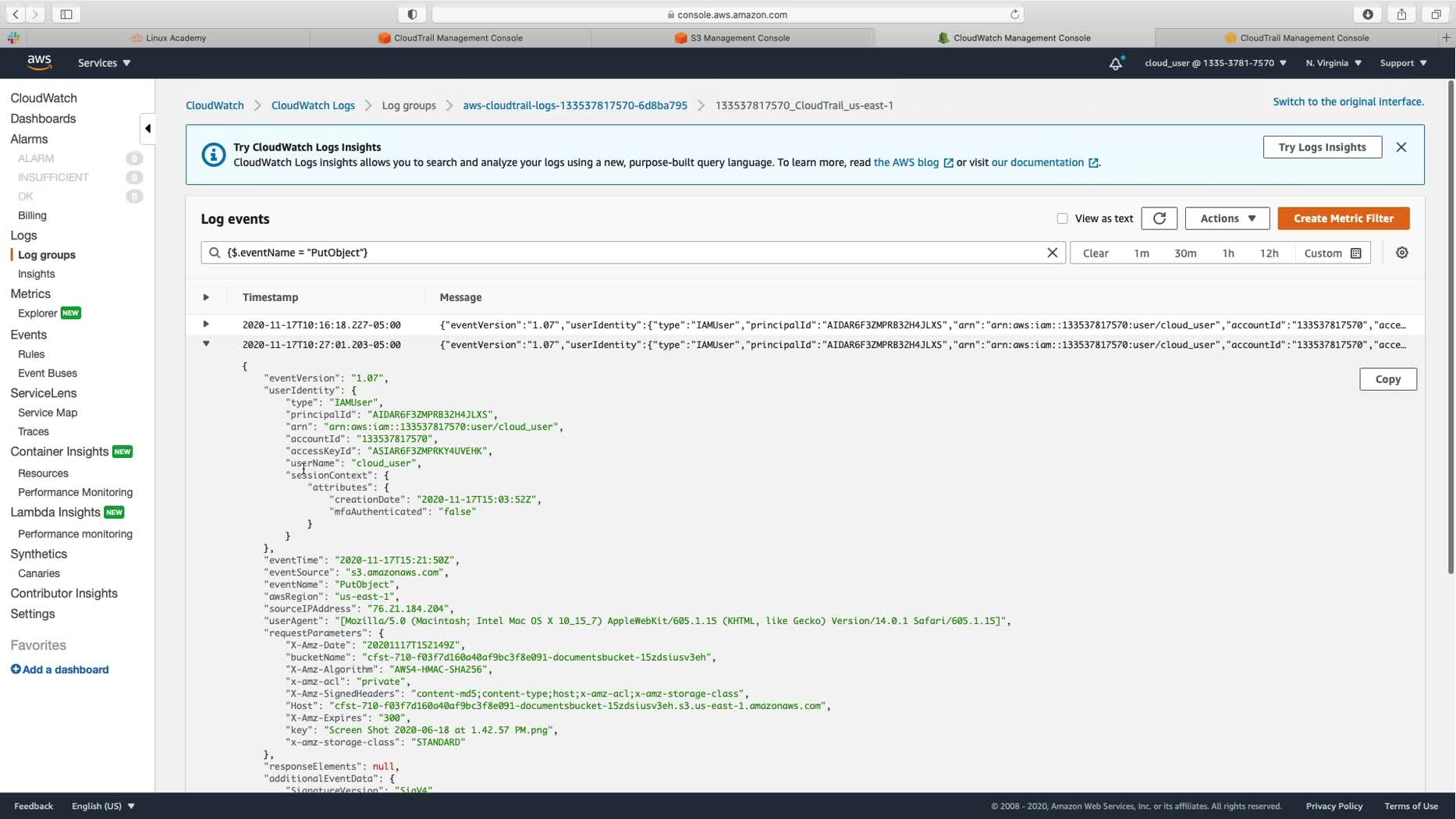The image size is (1456, 819).
Task: Click Switch to the original interface link
Action: 1348,101
